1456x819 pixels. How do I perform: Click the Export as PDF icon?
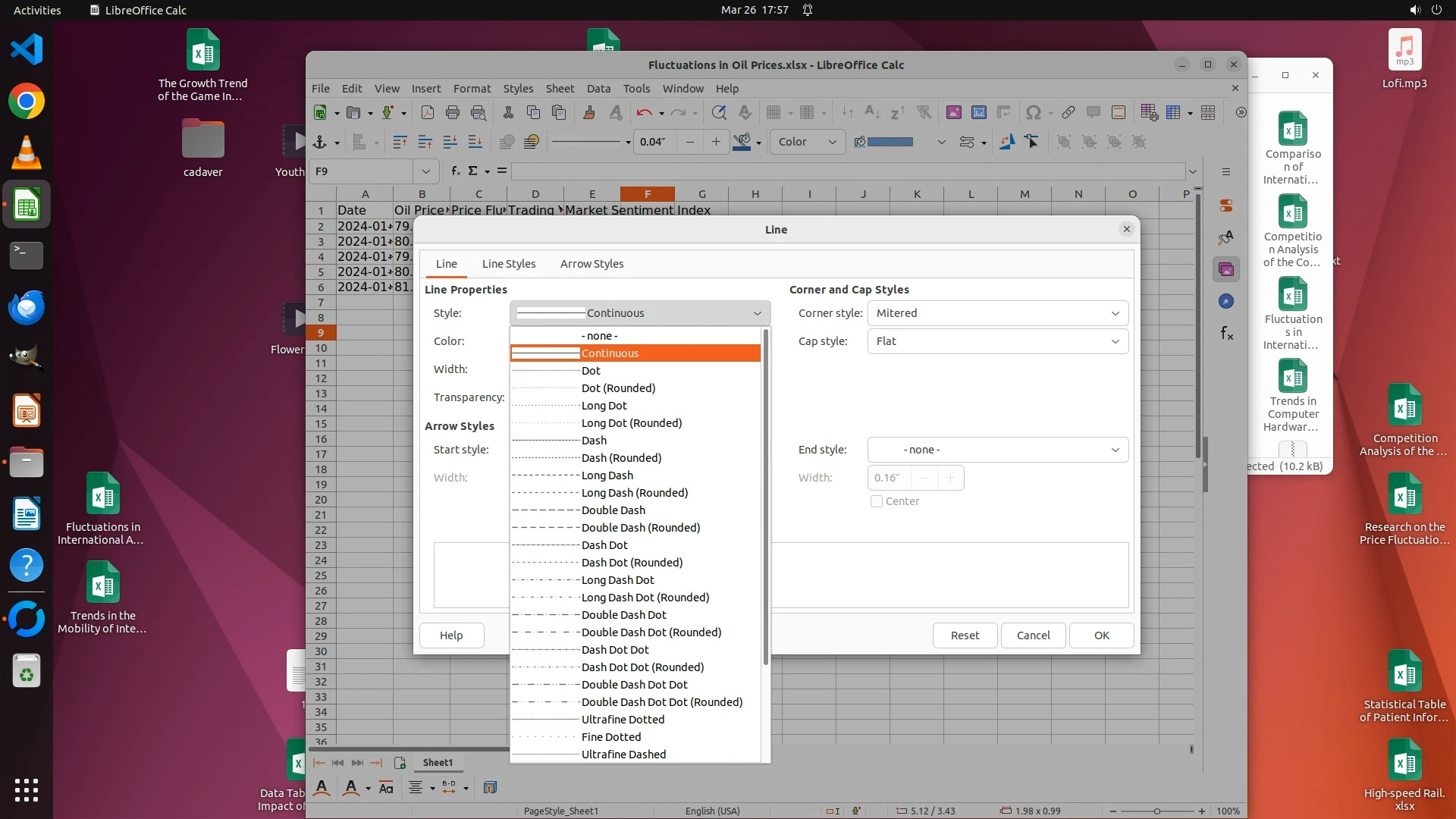point(428,113)
